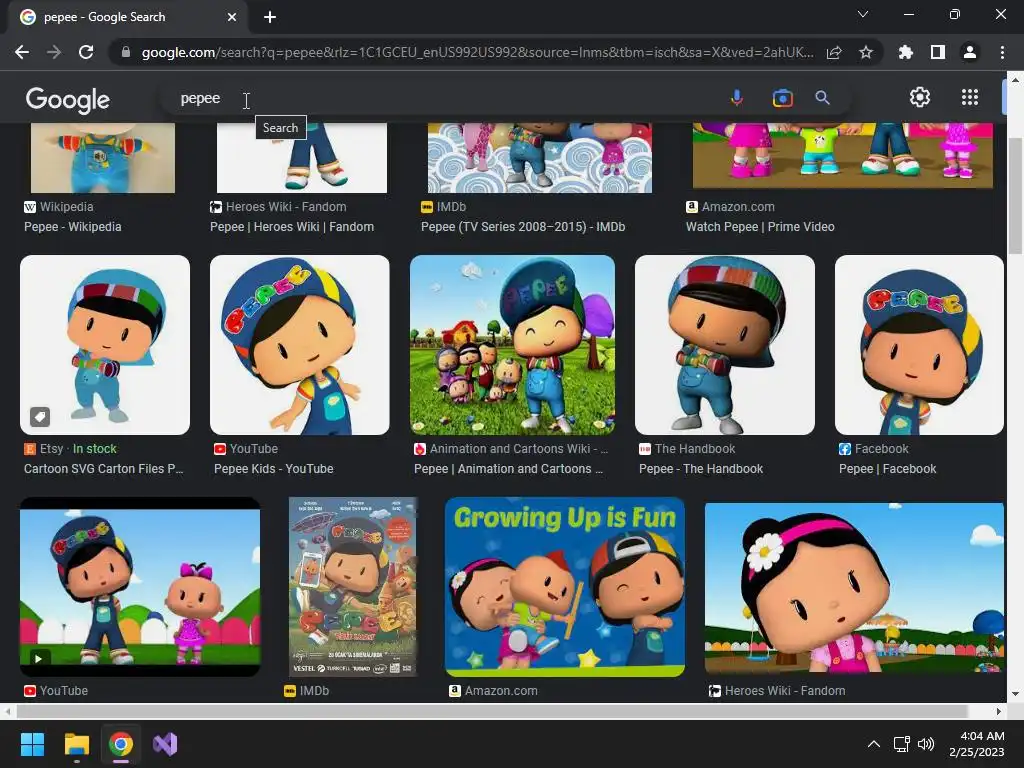Image resolution: width=1024 pixels, height=768 pixels.
Task: Open Heroes Wiki girl with flower thumbnail
Action: [854, 588]
